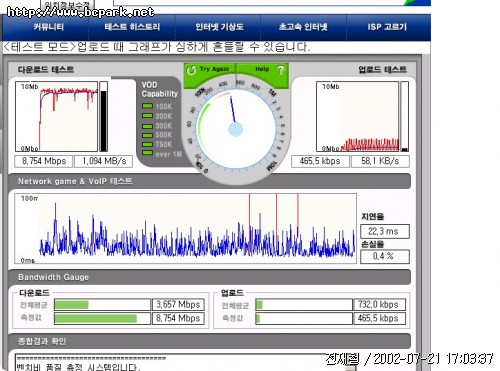Click the 다운로드 테스트 heading
500x371 pixels.
point(46,69)
